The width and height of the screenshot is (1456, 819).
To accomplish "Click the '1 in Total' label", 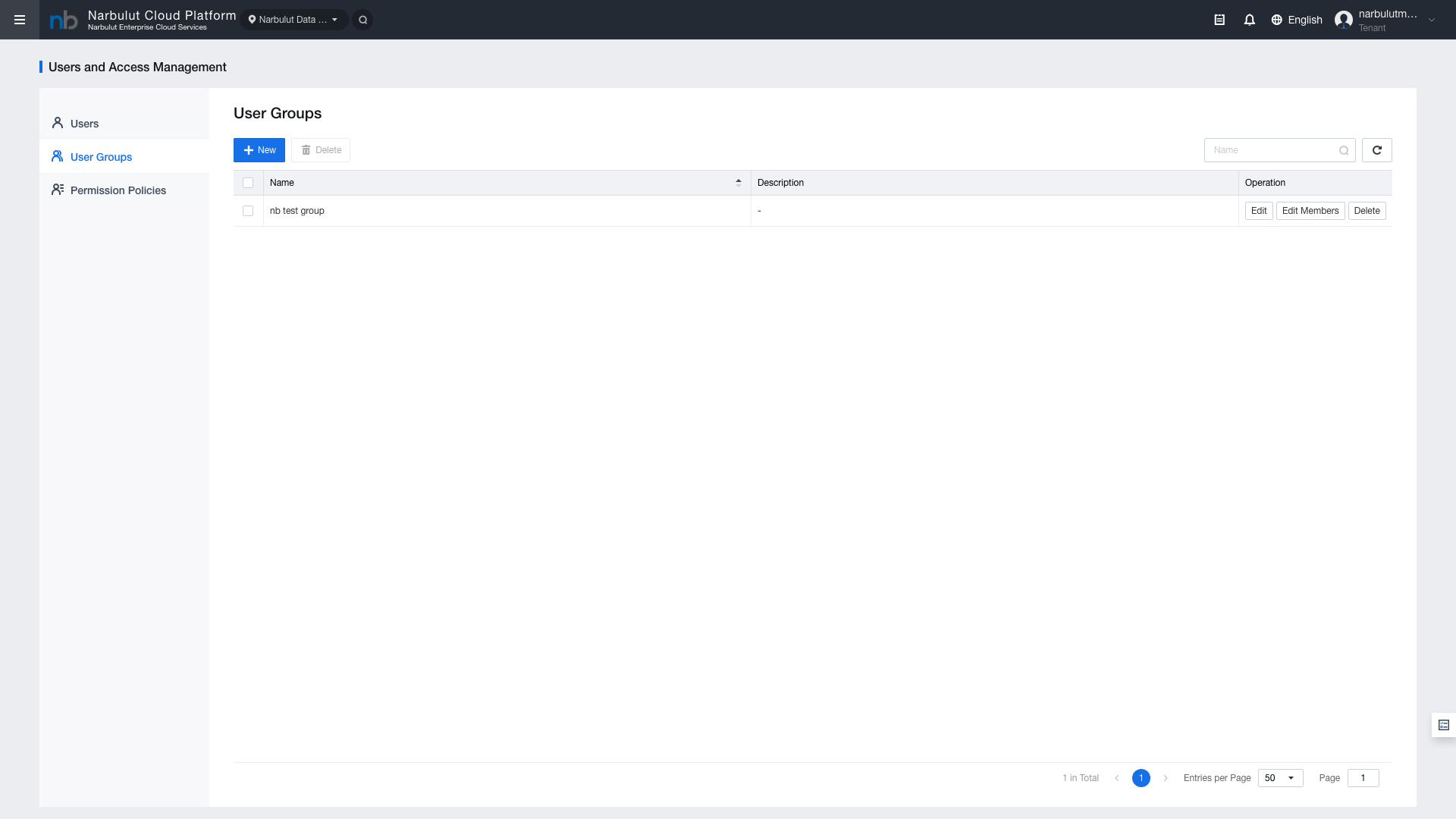I will point(1081,778).
